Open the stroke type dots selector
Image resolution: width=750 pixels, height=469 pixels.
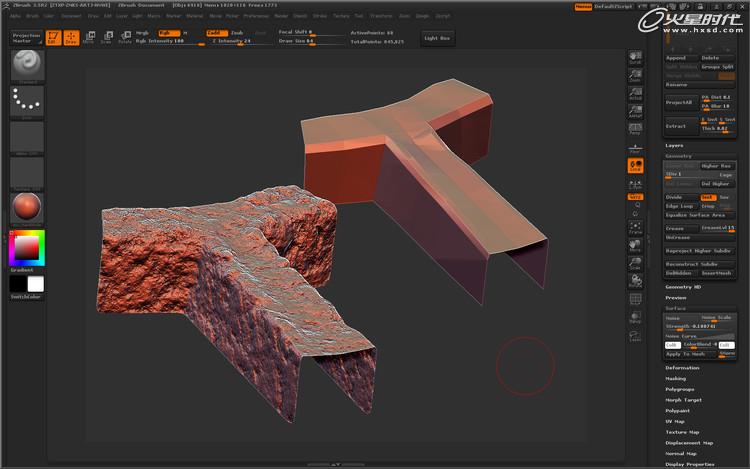27,100
